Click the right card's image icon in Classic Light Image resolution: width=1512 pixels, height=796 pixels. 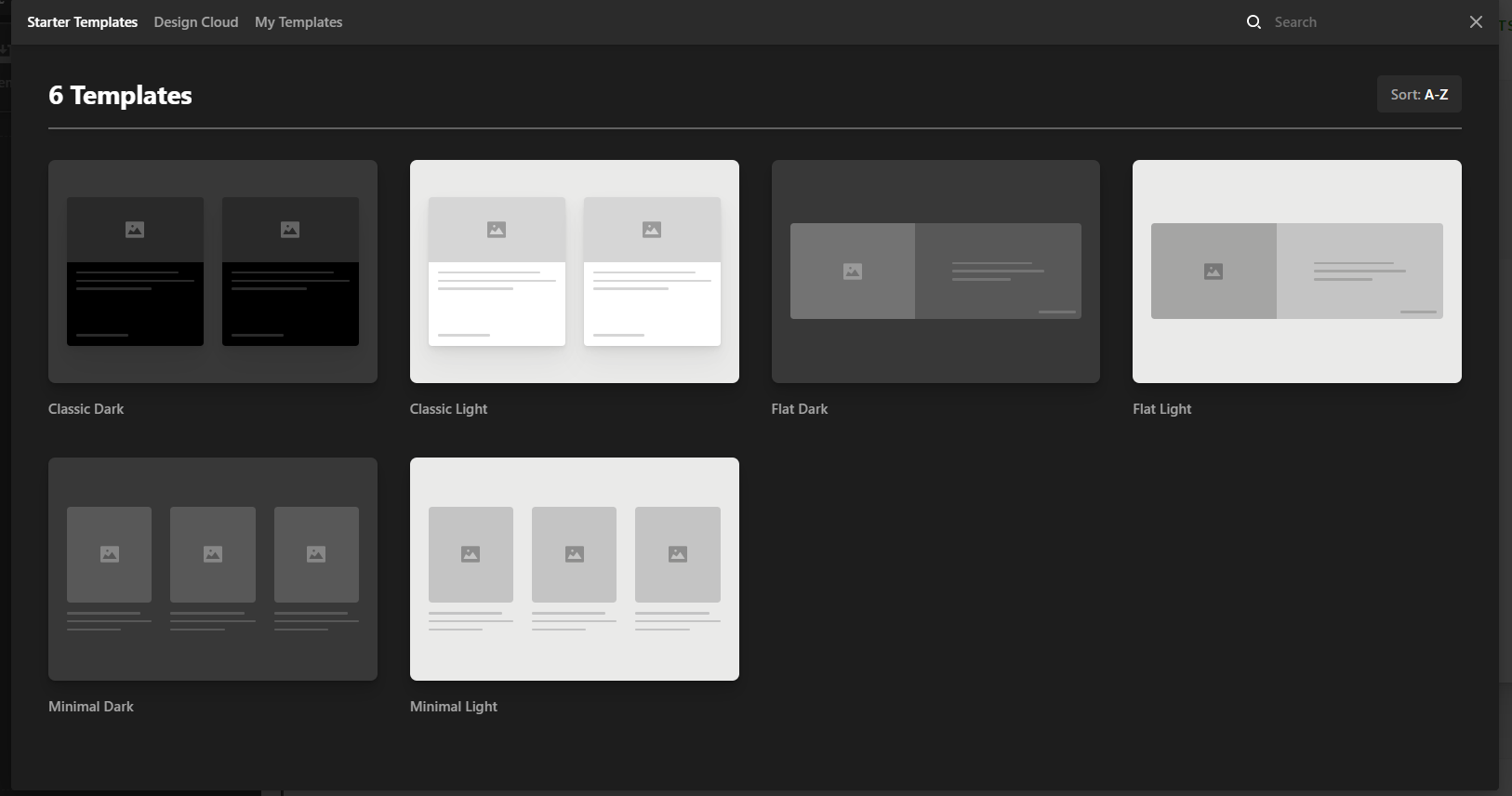[652, 230]
